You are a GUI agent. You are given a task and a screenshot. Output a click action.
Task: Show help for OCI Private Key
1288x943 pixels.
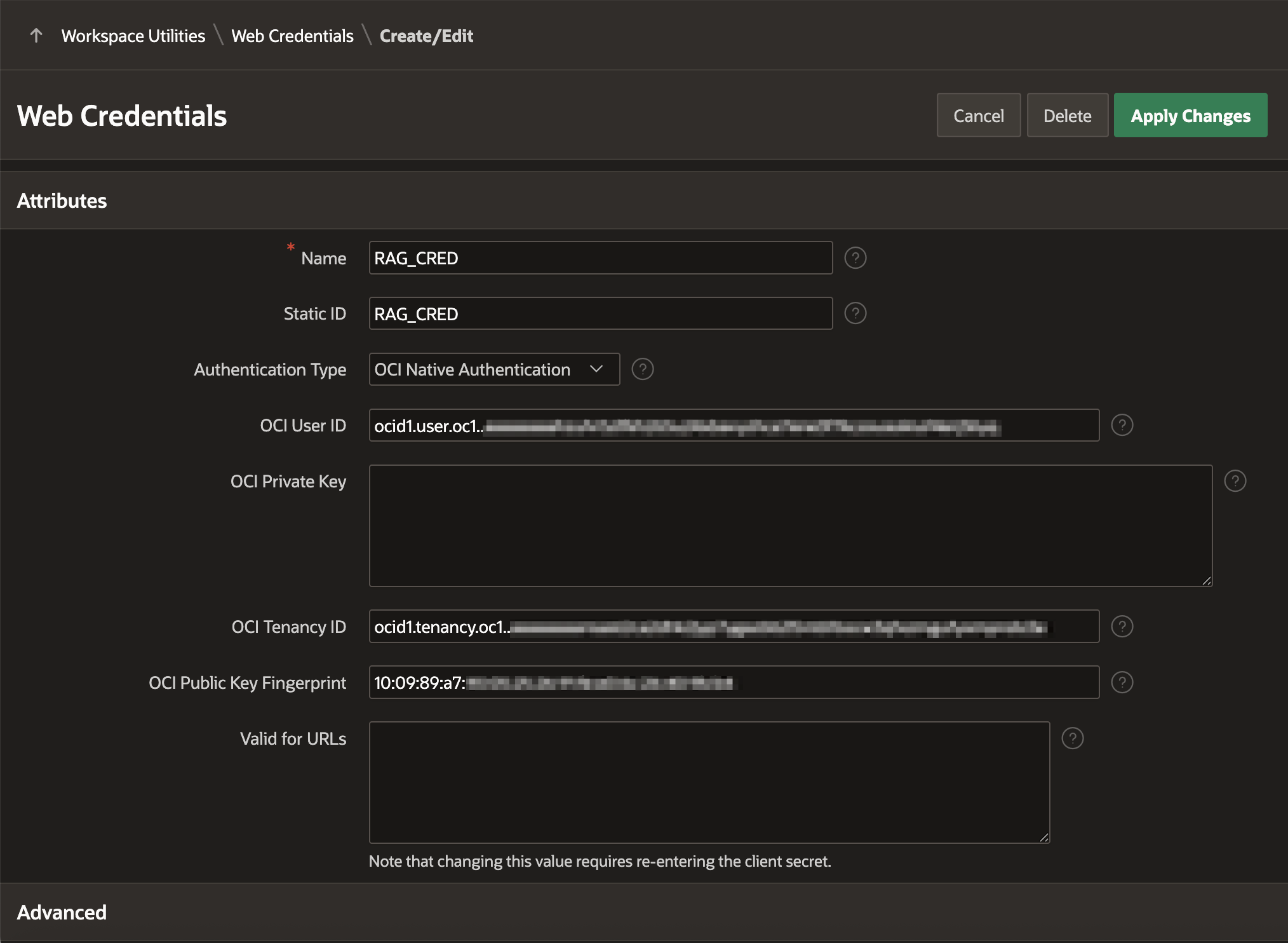point(1235,481)
